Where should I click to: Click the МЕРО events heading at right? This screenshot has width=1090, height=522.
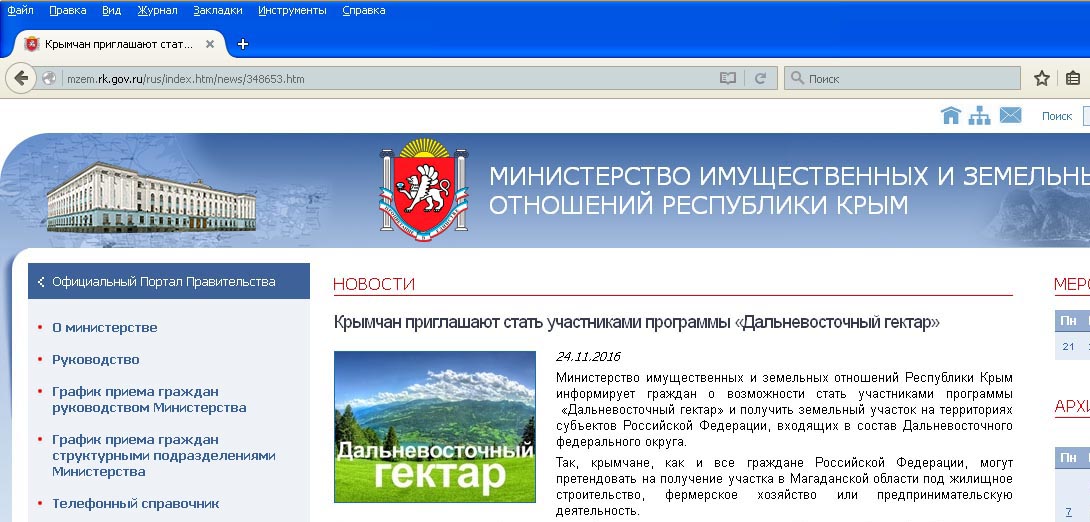click(1072, 284)
